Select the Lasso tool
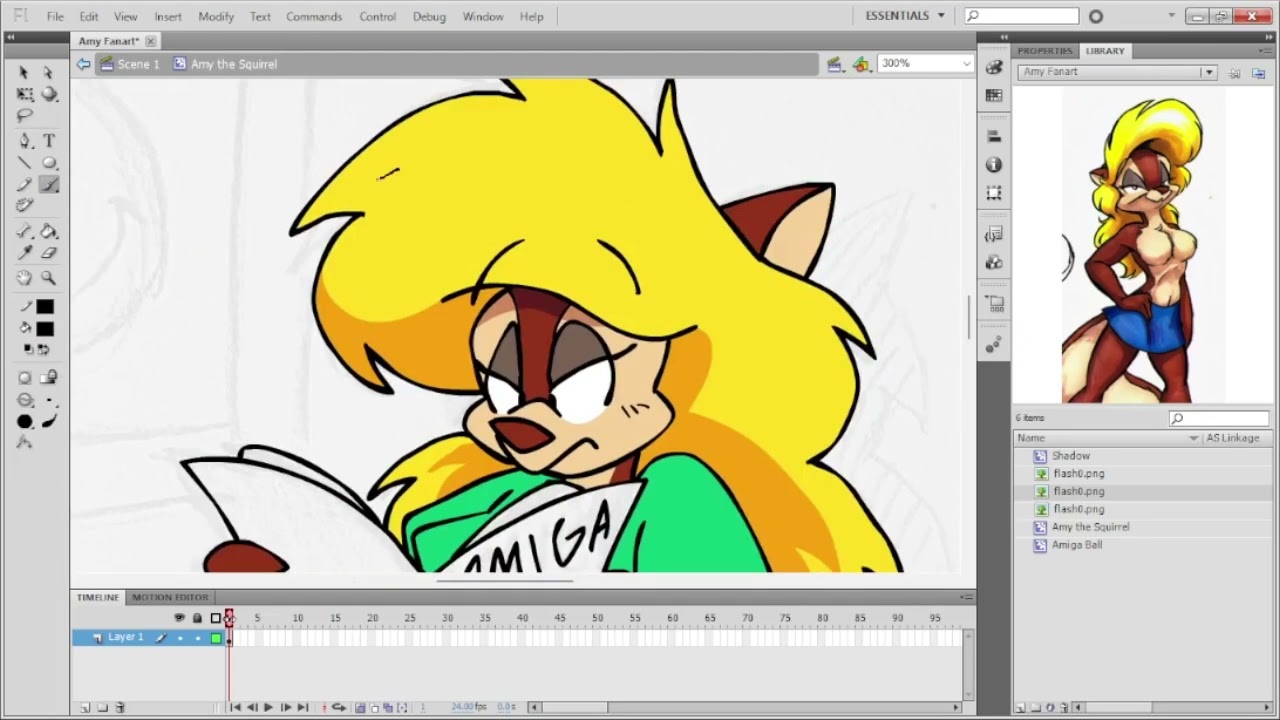 [24, 116]
